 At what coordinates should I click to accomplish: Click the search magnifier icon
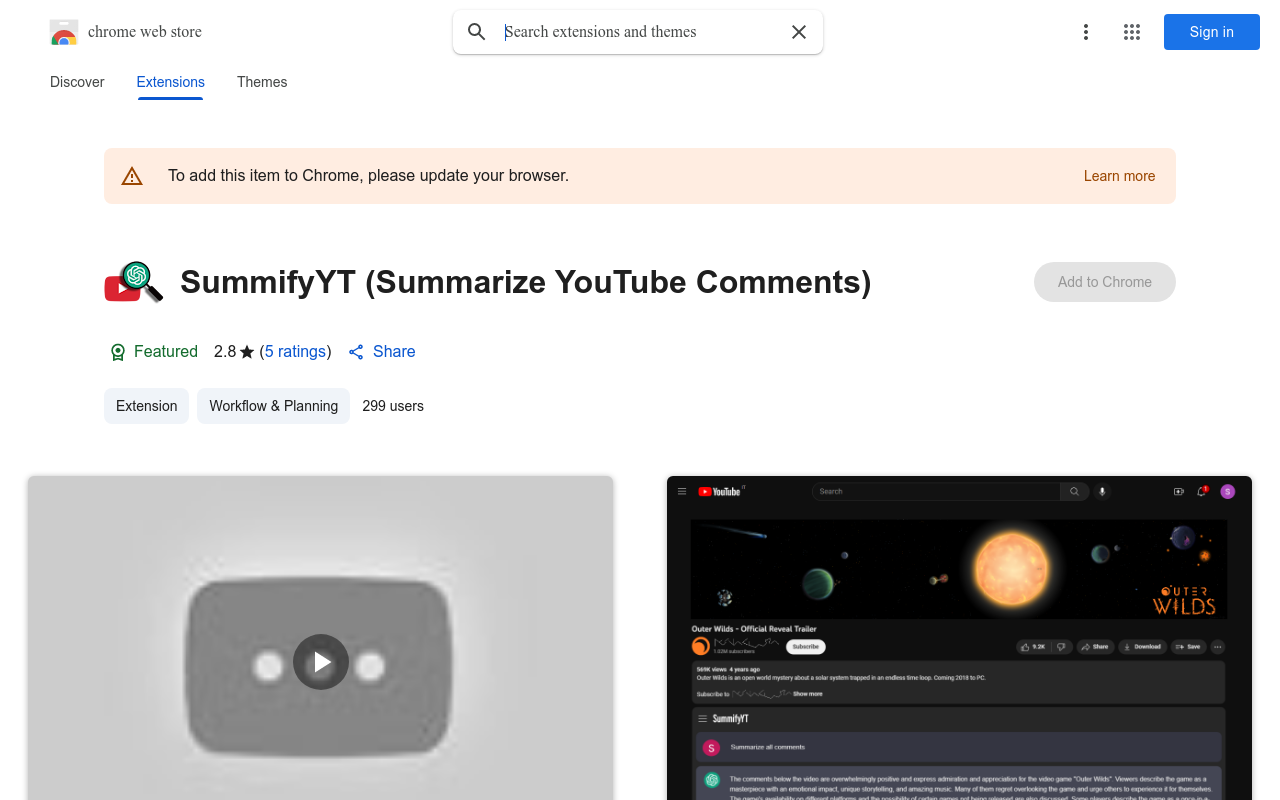[477, 32]
